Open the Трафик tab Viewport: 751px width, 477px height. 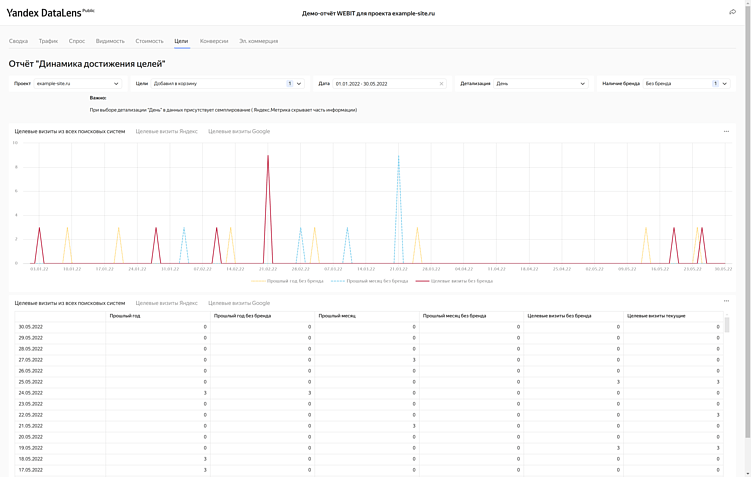[x=48, y=41]
